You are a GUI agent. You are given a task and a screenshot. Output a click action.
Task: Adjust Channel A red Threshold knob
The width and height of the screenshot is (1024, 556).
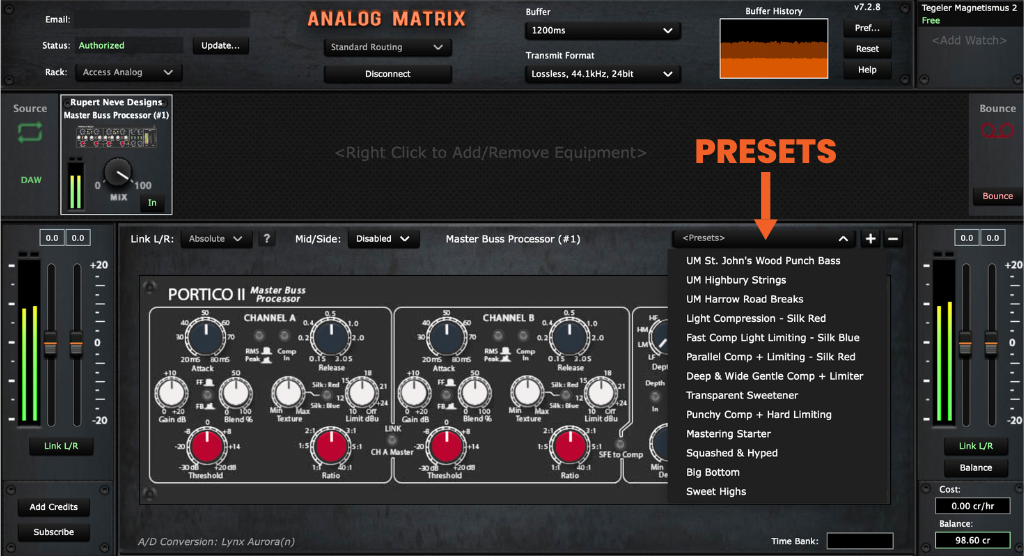coord(207,447)
